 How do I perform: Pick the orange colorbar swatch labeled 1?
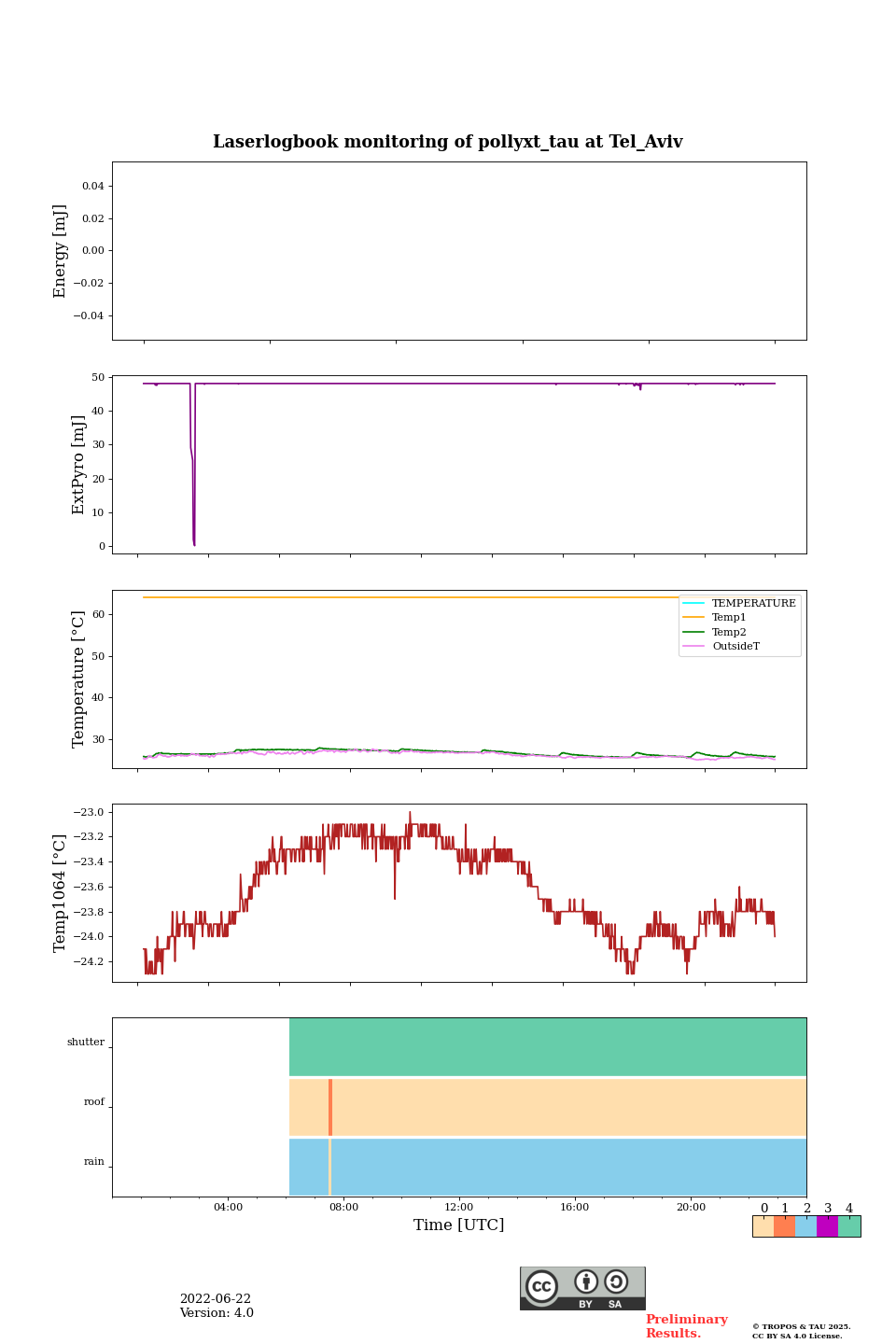(784, 1226)
